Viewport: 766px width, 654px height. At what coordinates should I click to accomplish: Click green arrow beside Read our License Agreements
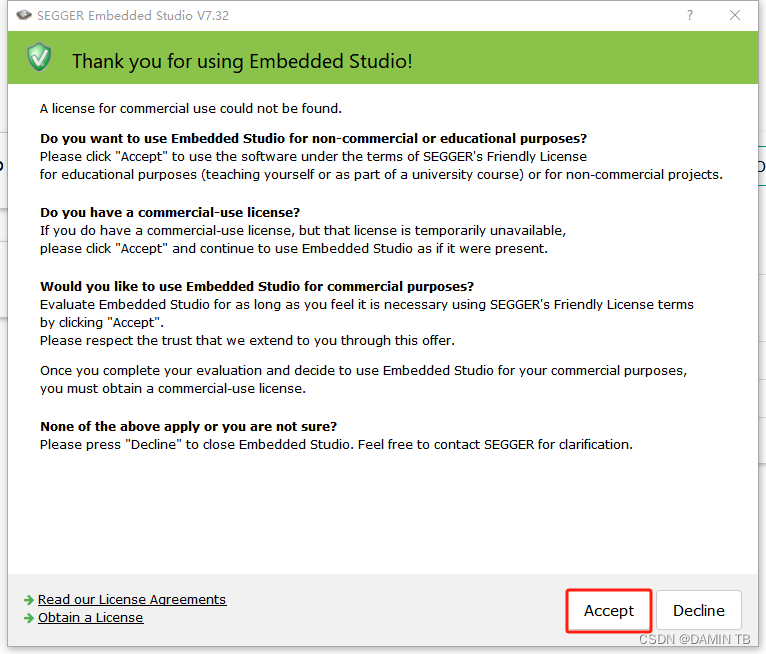pyautogui.click(x=29, y=600)
